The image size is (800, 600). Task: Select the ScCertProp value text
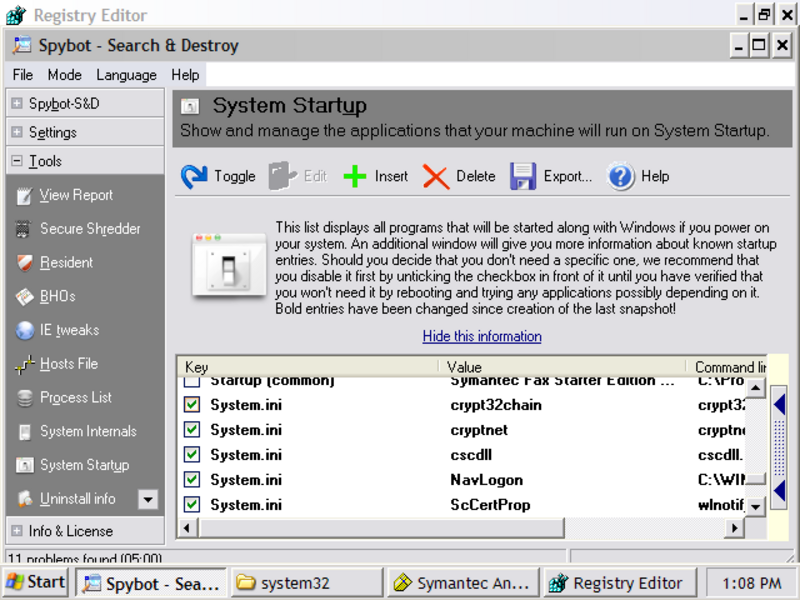490,505
